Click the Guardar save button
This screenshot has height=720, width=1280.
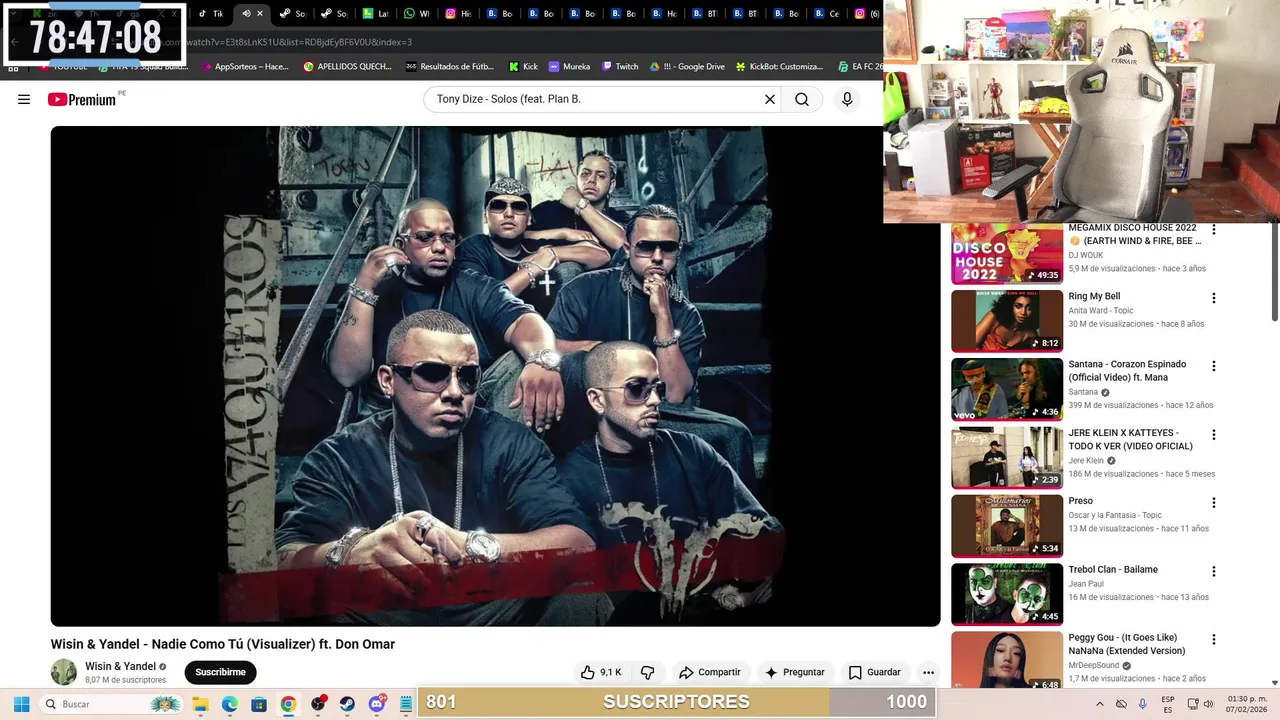[874, 672]
